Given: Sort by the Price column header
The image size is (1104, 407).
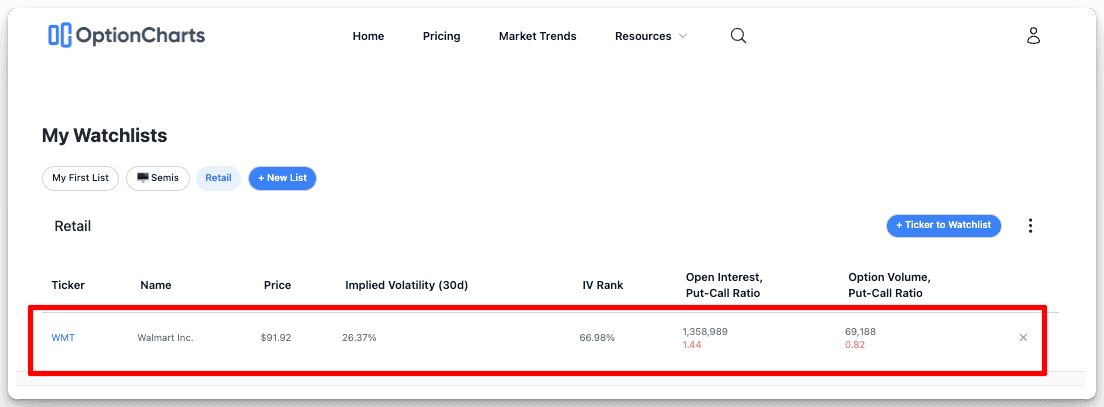Looking at the screenshot, I should (x=277, y=285).
